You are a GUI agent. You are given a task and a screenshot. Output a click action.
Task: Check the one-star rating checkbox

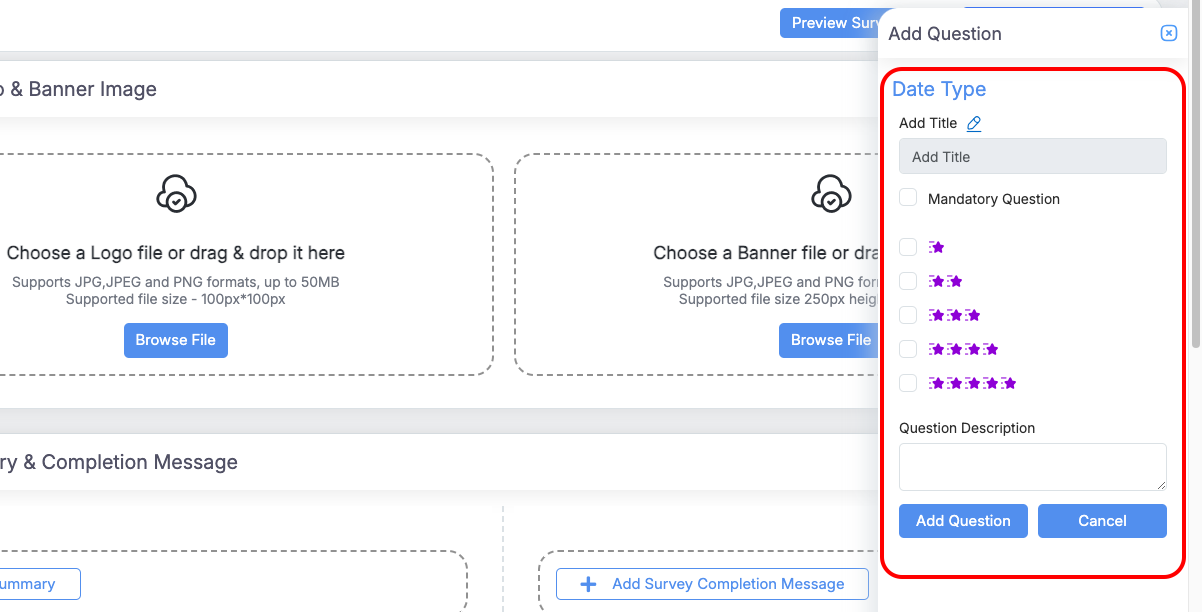(908, 247)
